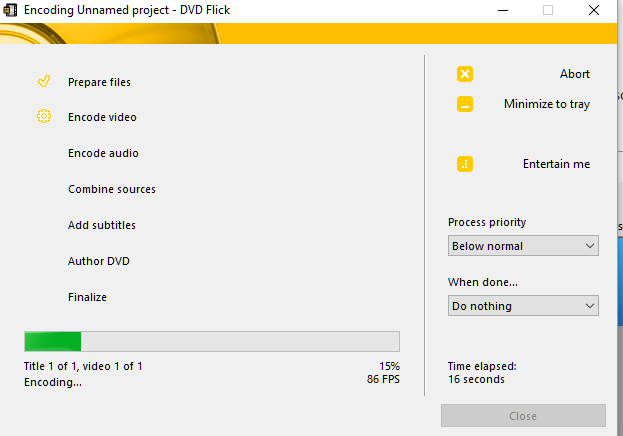
Task: Click the greyed-out Close button
Action: 523,416
